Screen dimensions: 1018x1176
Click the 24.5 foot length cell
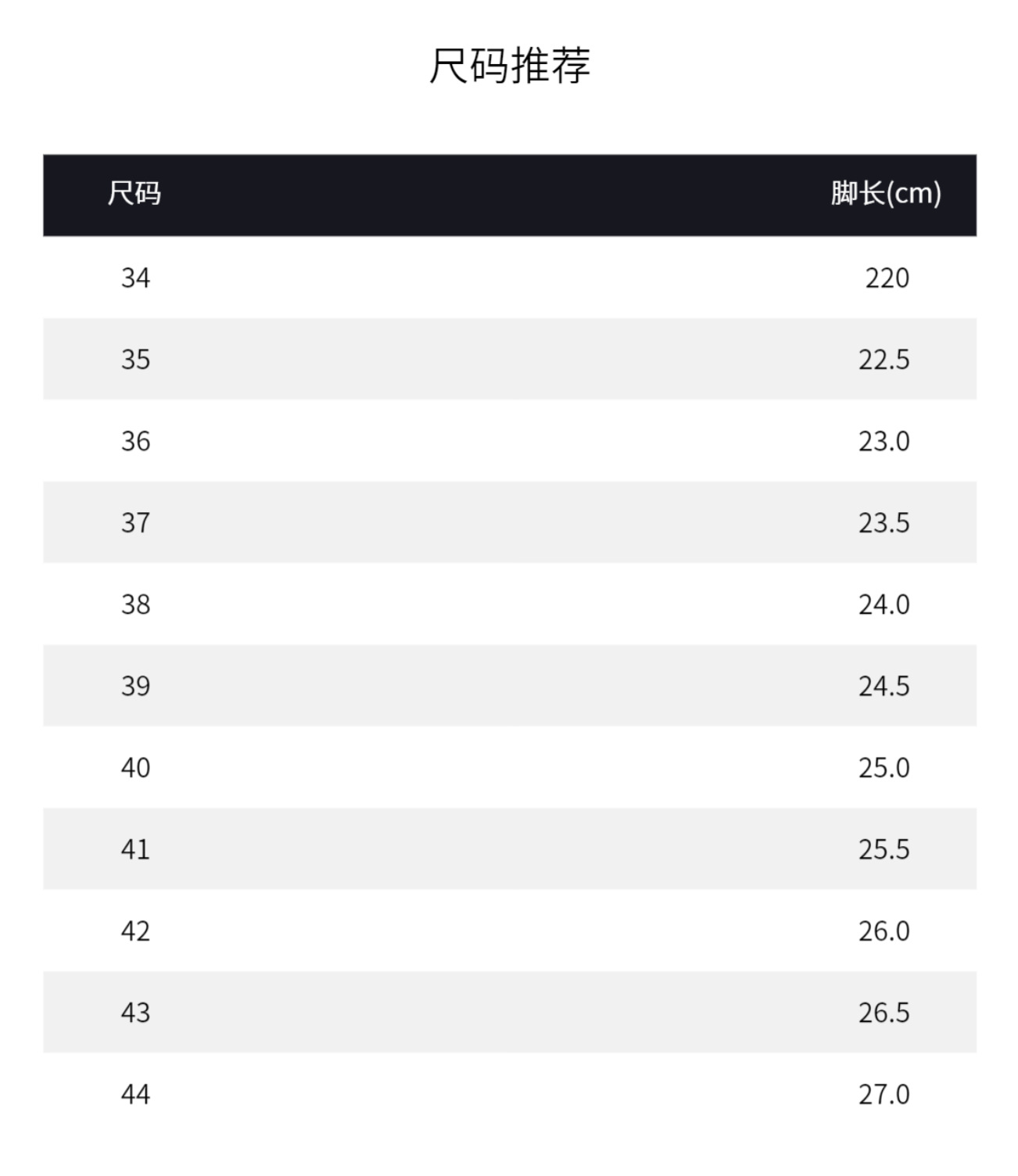[884, 686]
